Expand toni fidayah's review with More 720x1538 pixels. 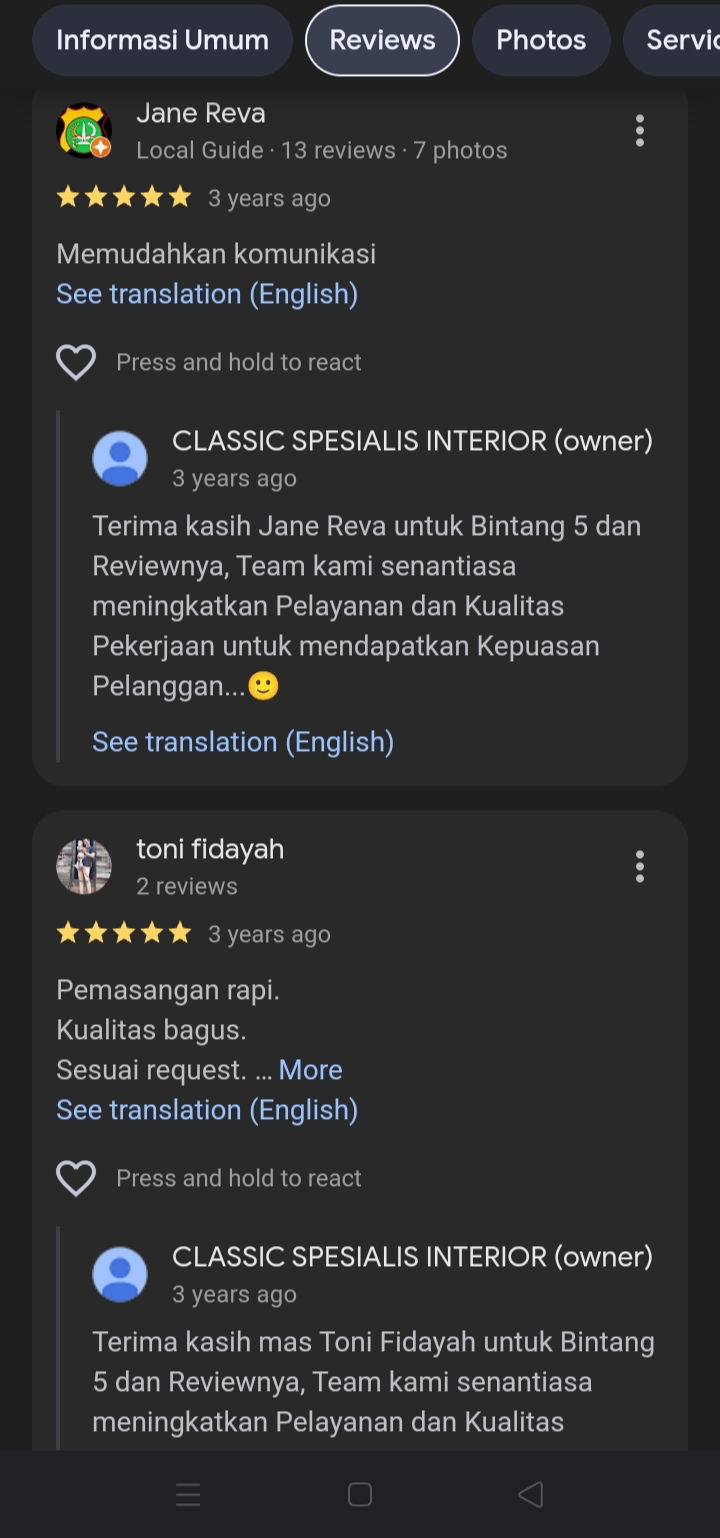(x=310, y=1070)
